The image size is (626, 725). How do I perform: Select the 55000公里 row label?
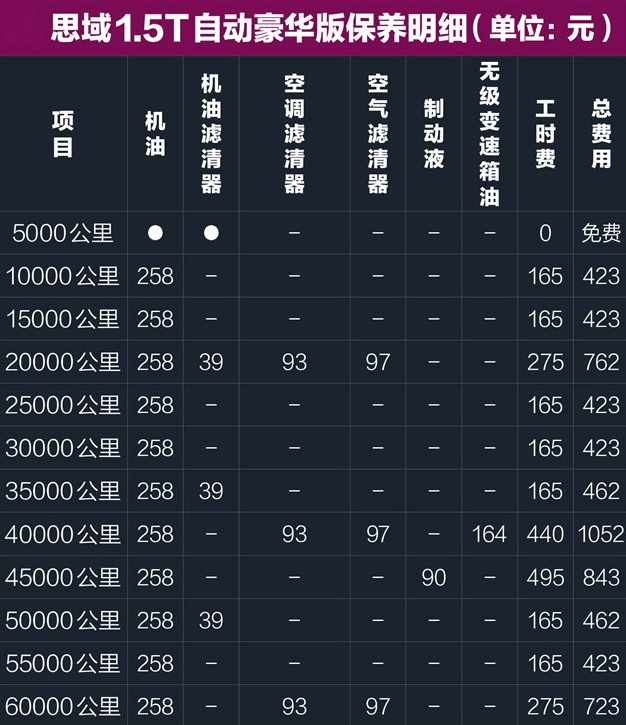[63, 664]
